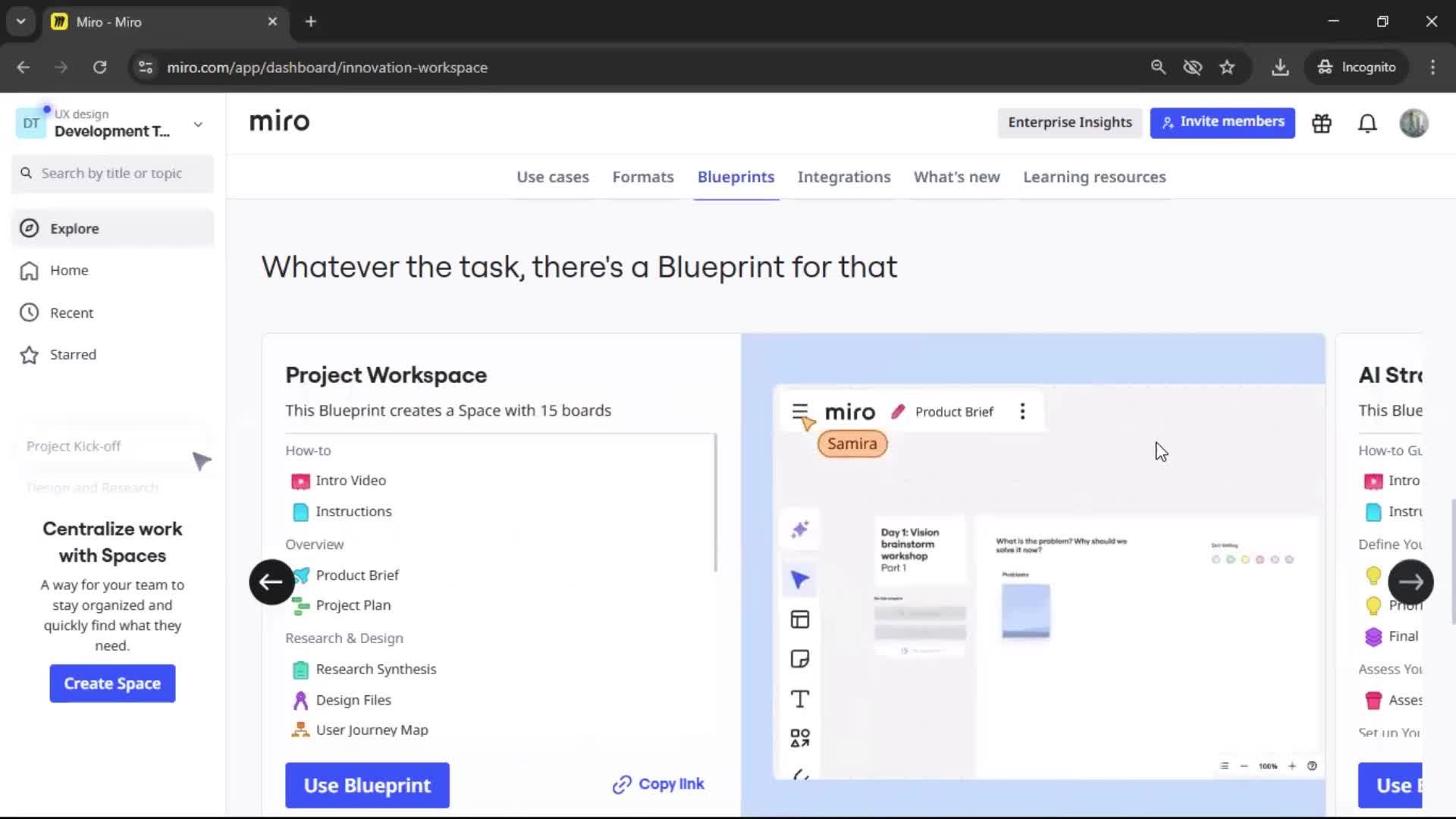This screenshot has height=819, width=1456.
Task: Select the sticky note tool in preview
Action: [x=800, y=659]
